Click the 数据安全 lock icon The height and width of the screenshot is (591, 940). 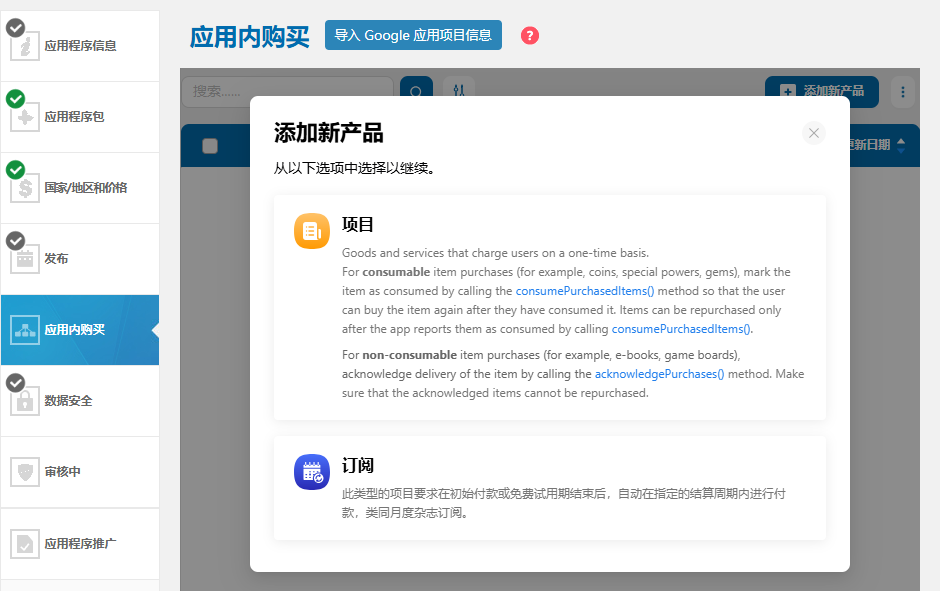tap(25, 401)
